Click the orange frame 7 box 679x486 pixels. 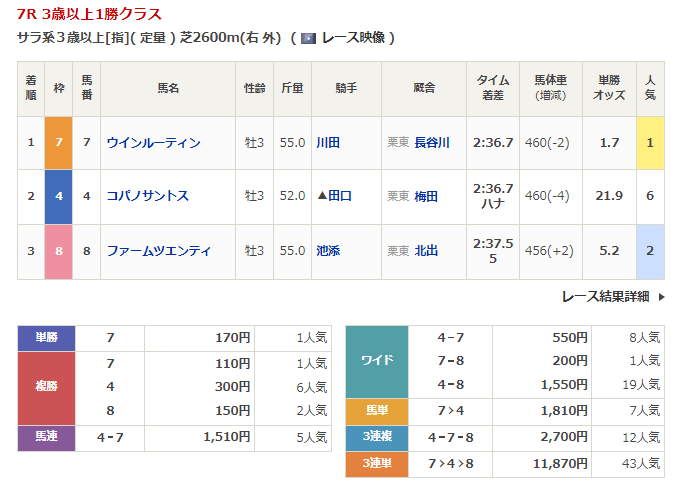pyautogui.click(x=59, y=143)
